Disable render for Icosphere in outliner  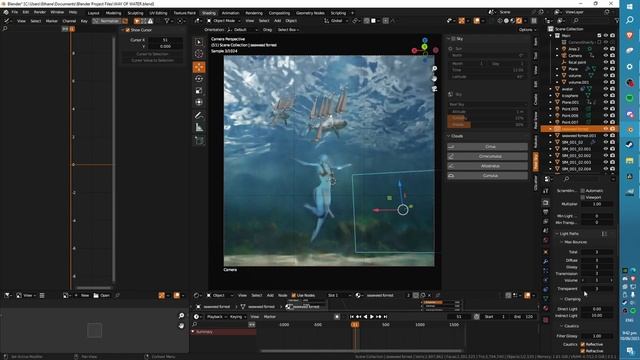tap(612, 96)
